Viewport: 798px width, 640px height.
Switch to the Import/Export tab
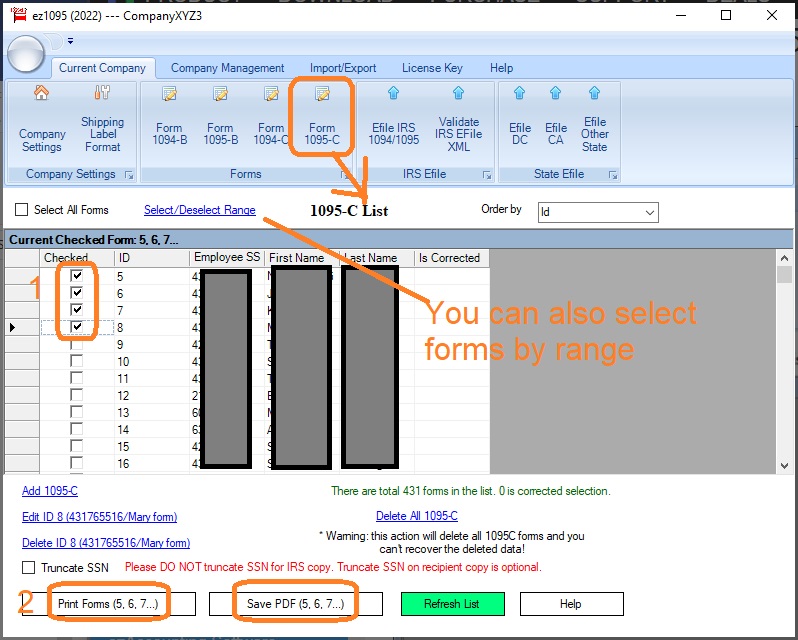click(x=343, y=68)
